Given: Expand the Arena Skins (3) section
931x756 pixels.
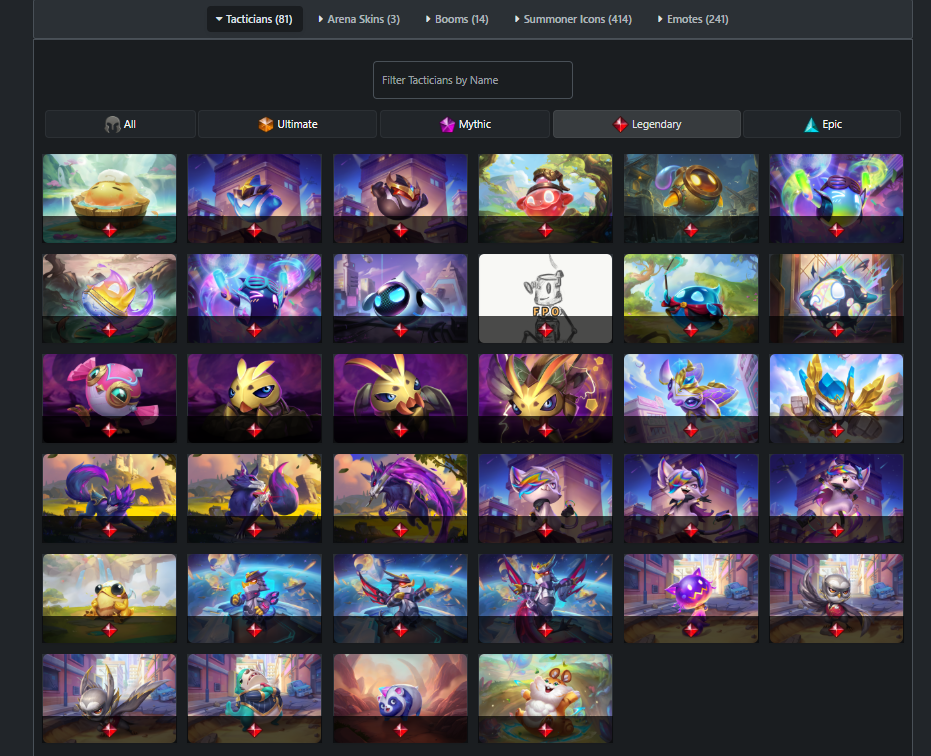Looking at the screenshot, I should click(359, 19).
